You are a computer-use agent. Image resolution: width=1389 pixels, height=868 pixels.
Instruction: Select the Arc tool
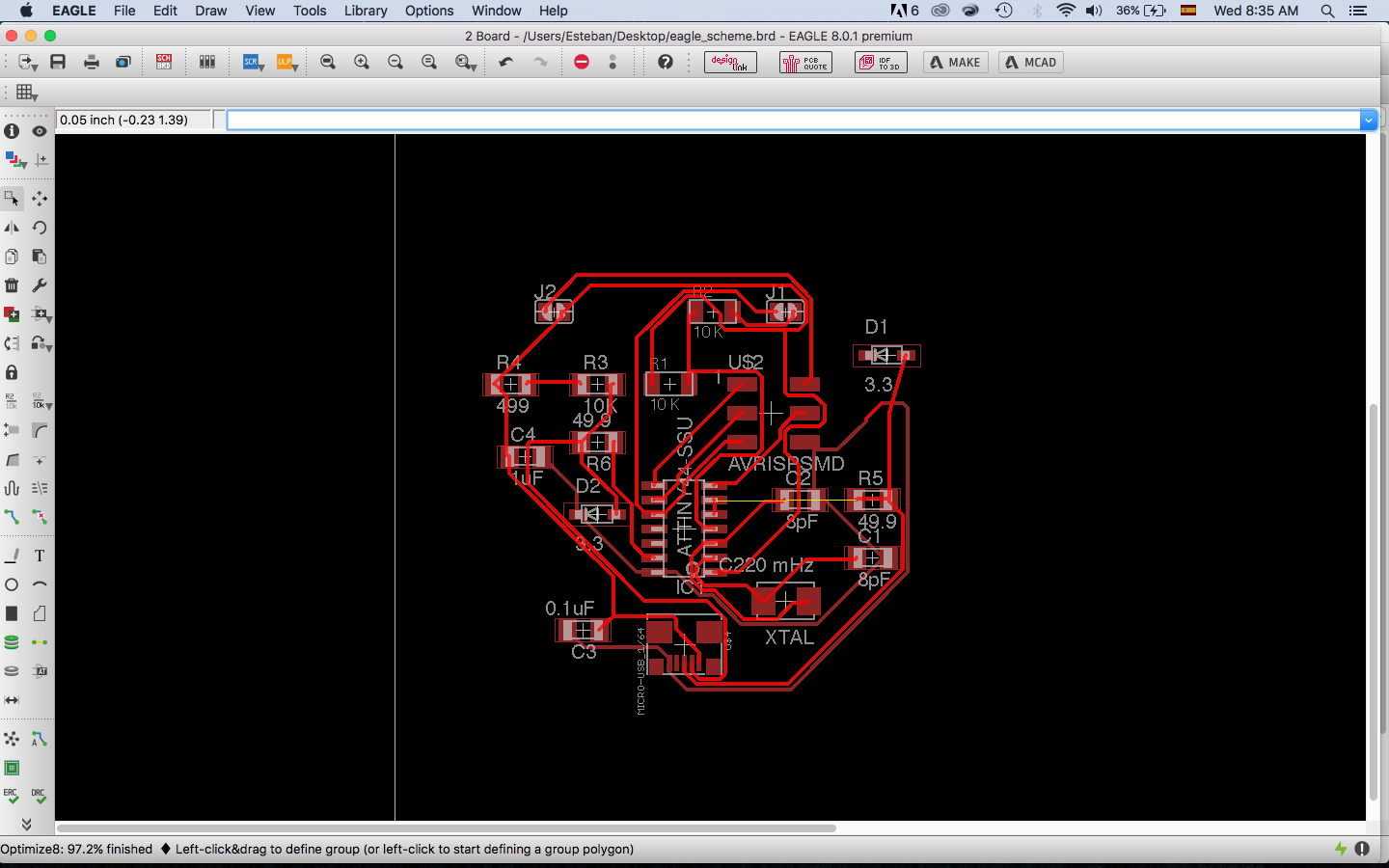(x=40, y=584)
